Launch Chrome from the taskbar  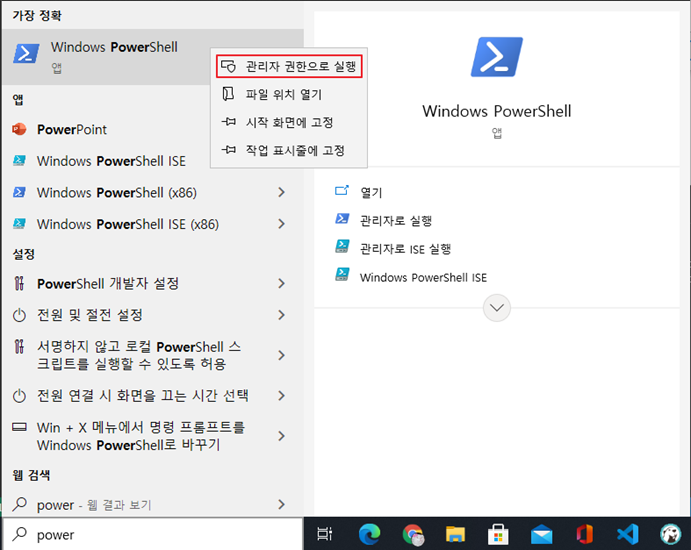click(x=412, y=534)
